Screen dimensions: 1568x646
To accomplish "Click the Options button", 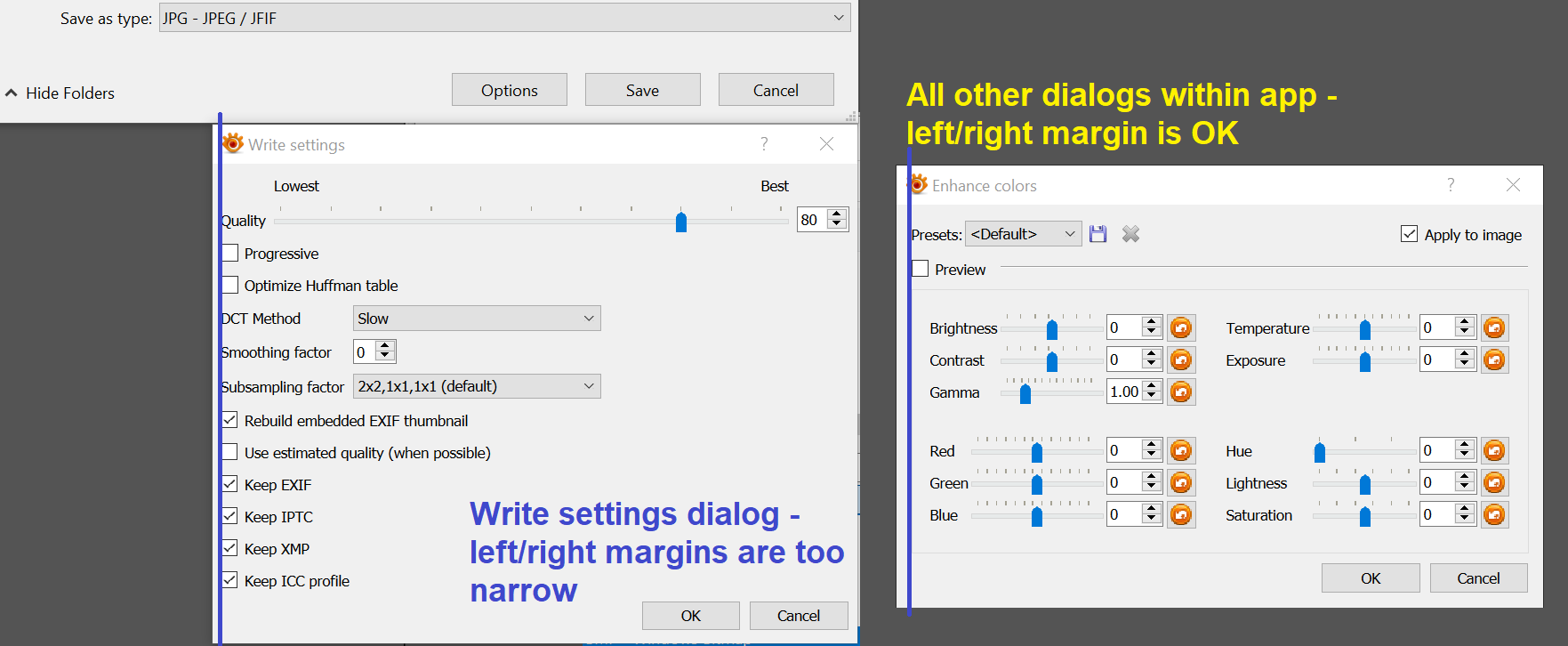I will (509, 90).
